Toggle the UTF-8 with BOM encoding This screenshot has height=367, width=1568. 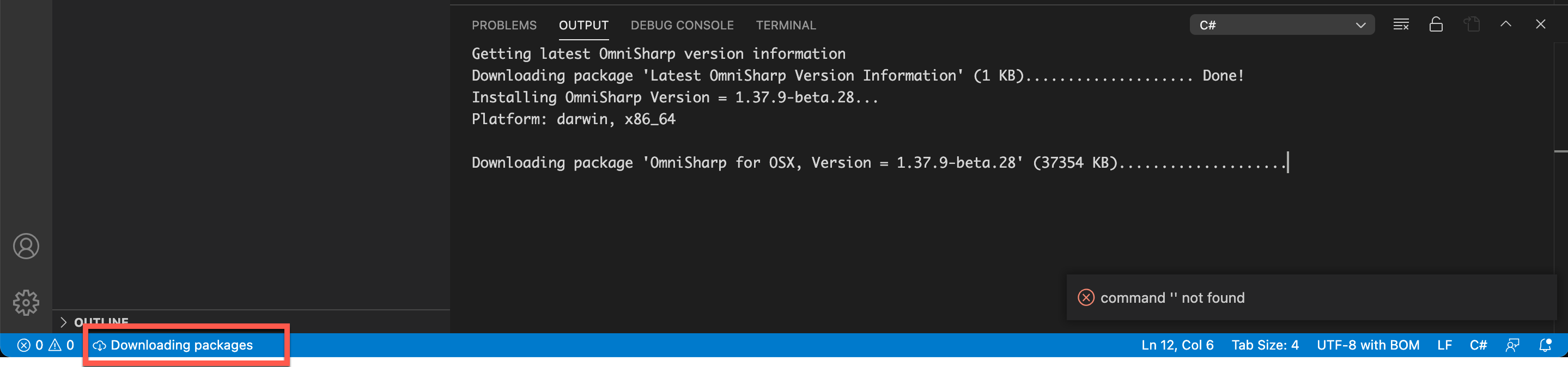(1369, 345)
